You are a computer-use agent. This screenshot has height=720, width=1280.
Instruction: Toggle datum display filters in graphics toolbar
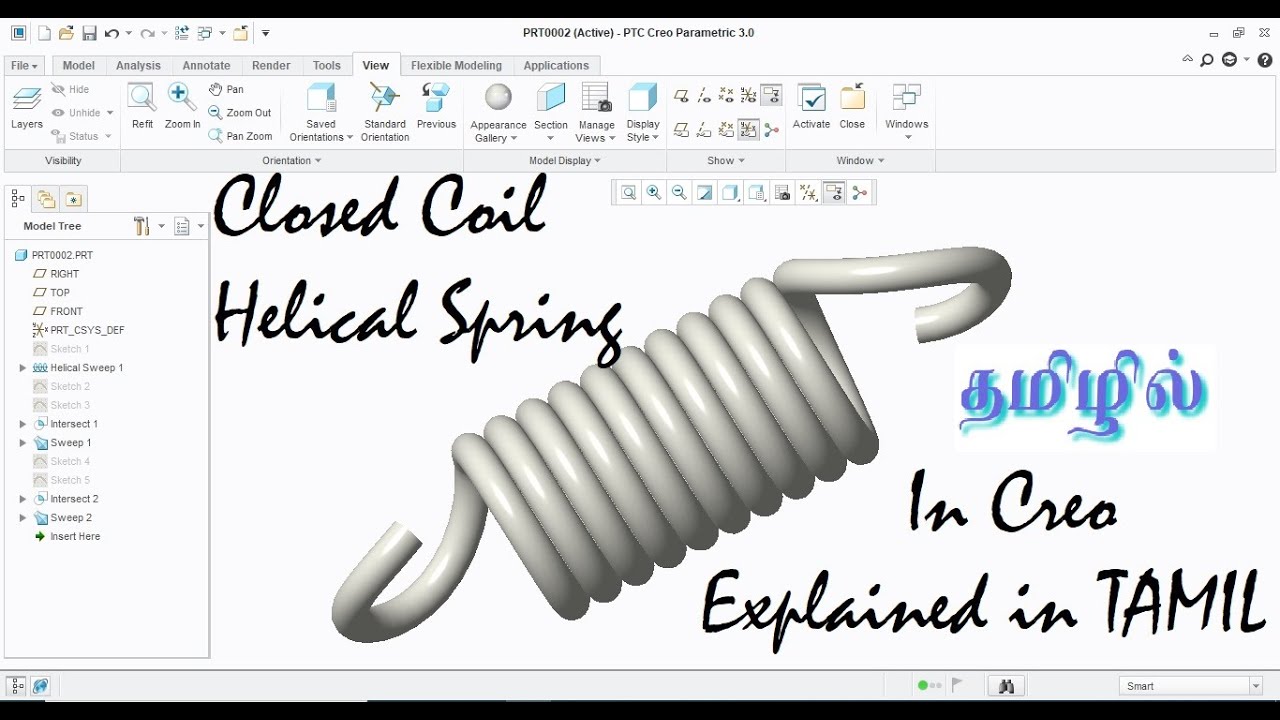click(809, 193)
